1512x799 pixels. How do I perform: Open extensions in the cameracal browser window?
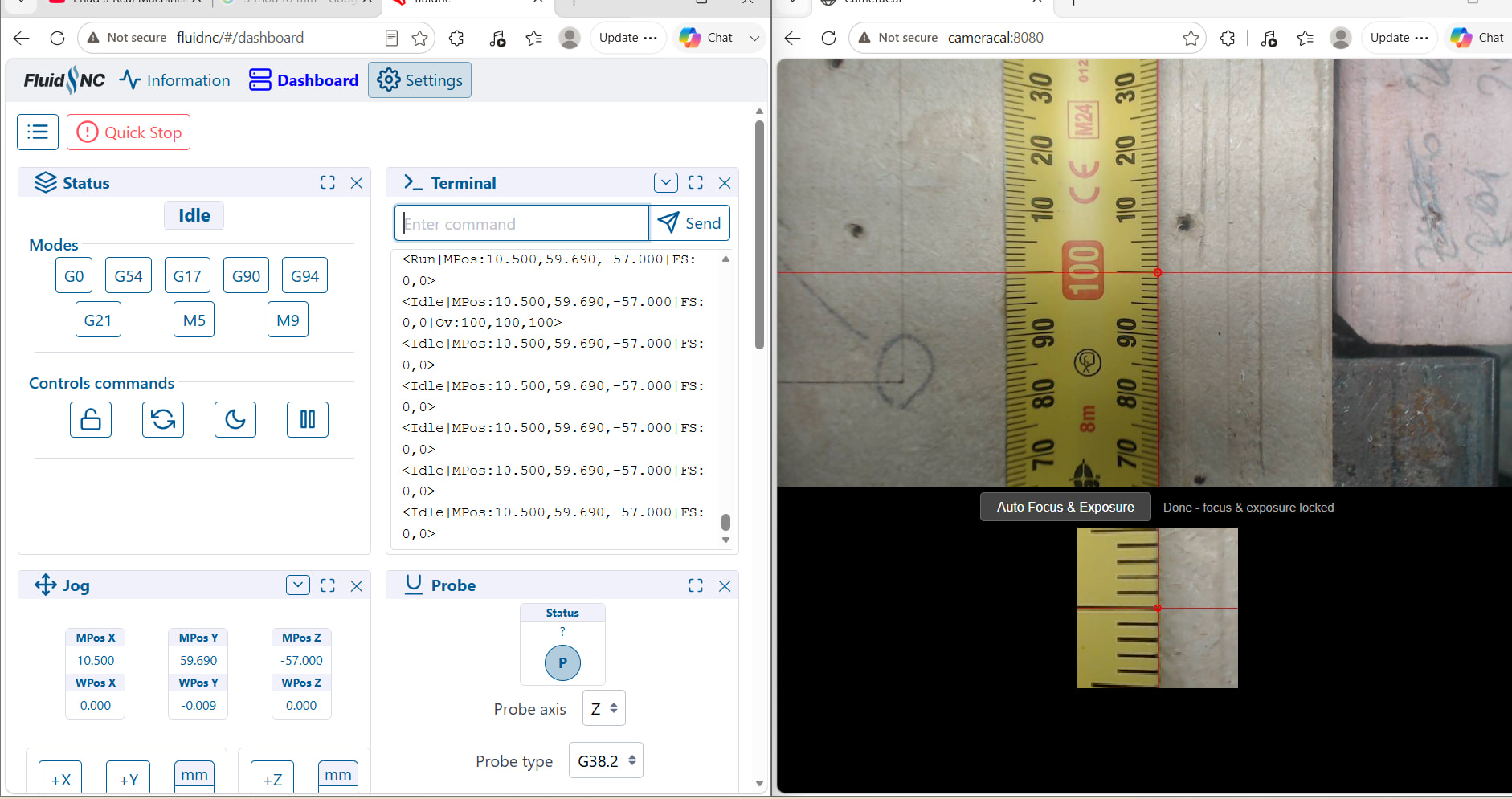tap(1228, 38)
